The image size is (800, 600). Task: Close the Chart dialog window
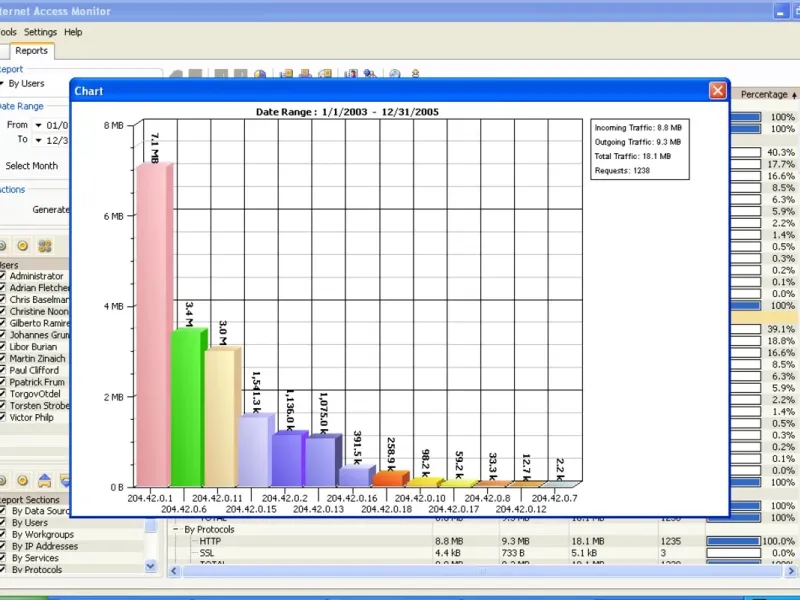tap(717, 91)
